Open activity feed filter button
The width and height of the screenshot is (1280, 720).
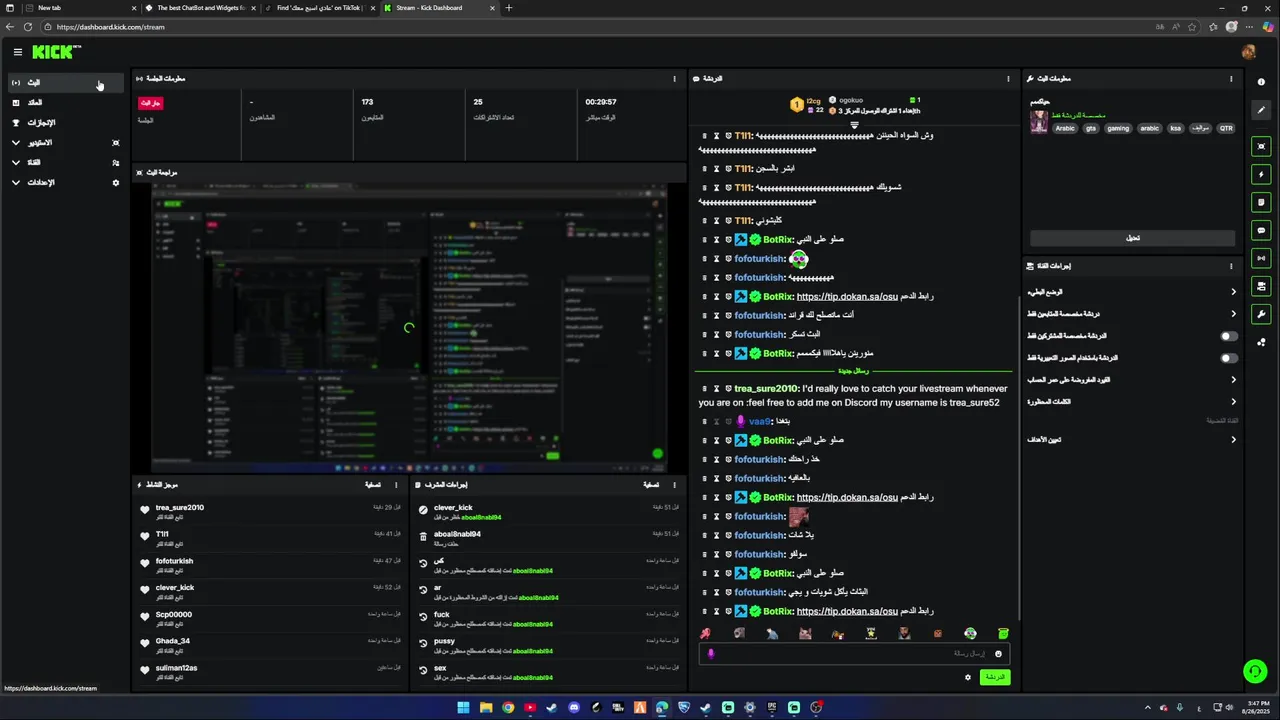point(372,485)
